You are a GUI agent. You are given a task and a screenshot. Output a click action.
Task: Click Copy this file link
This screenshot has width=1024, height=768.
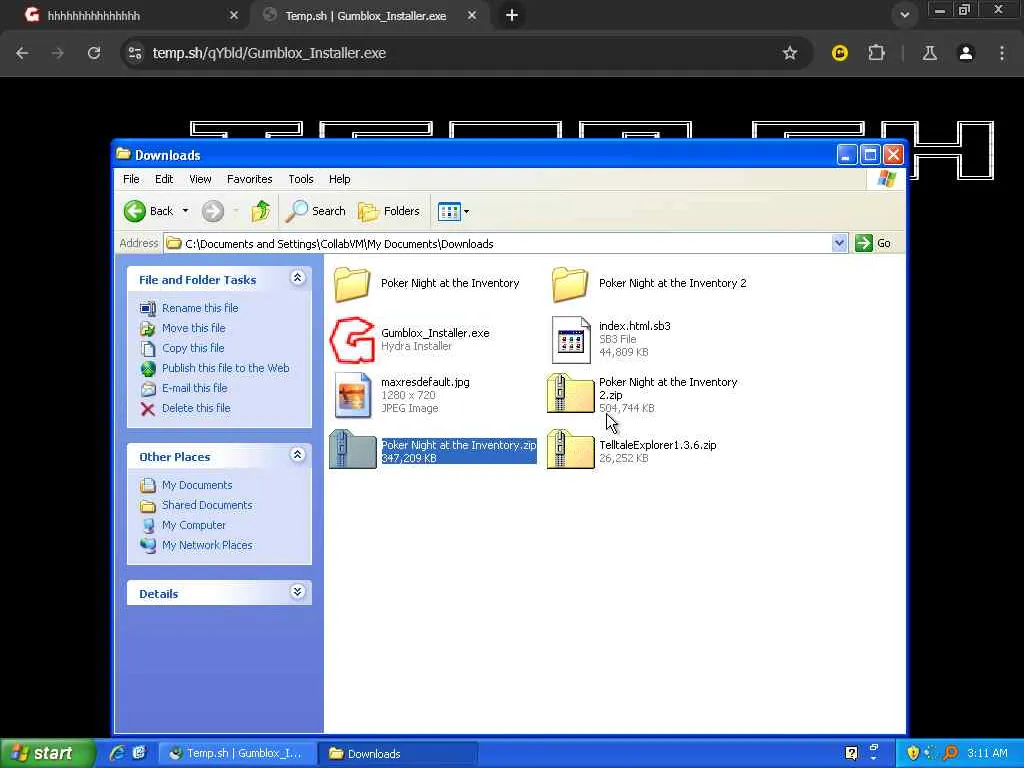click(193, 348)
